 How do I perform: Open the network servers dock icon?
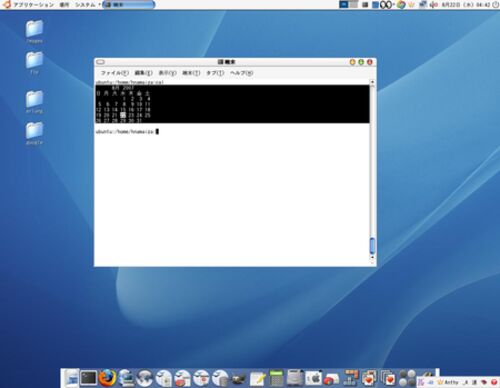pos(351,378)
